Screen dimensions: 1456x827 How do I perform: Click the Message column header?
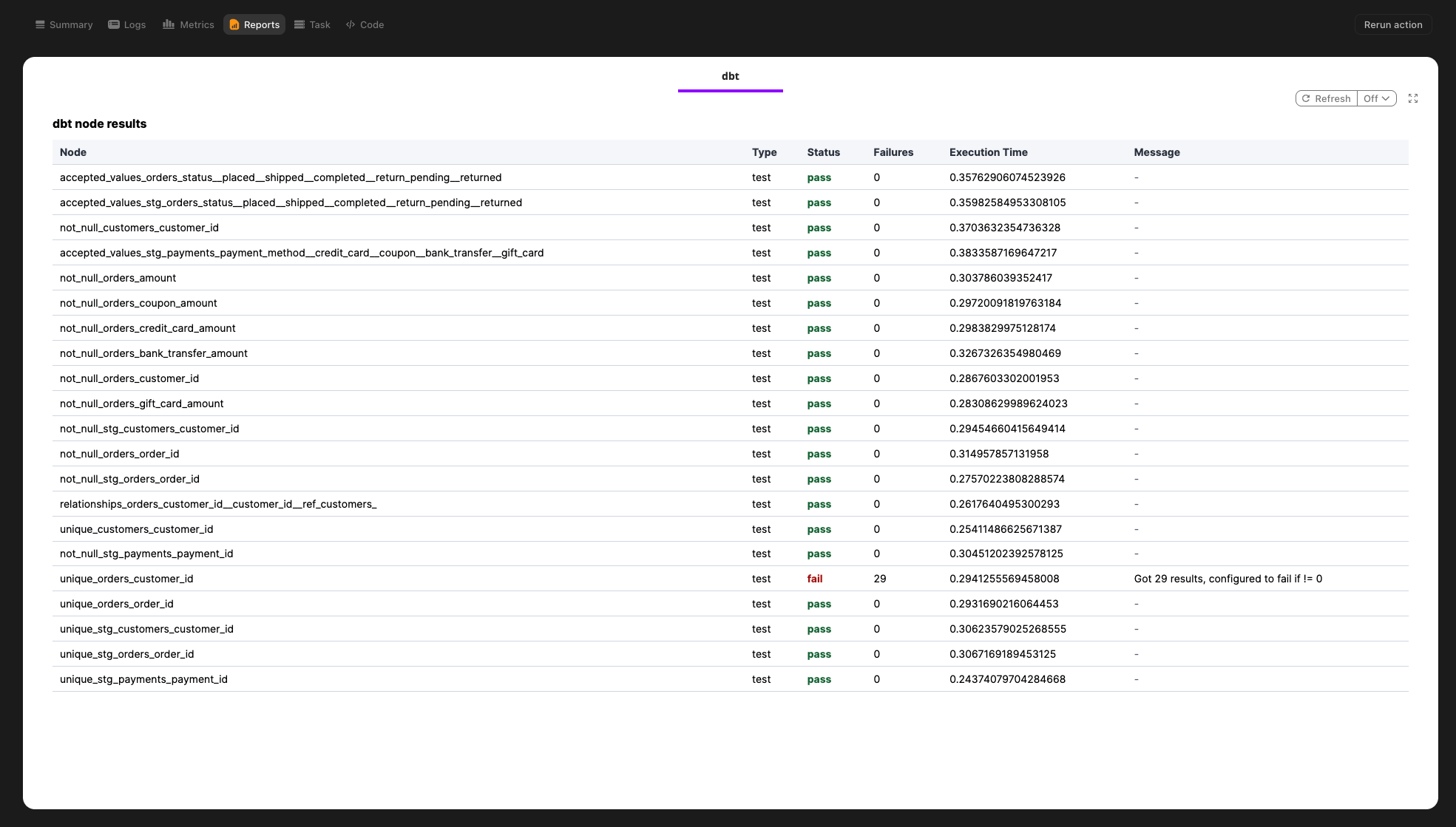tap(1157, 152)
